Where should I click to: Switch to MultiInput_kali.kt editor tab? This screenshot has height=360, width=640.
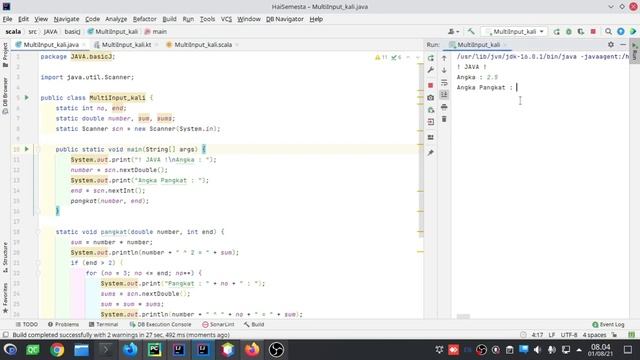126,44
